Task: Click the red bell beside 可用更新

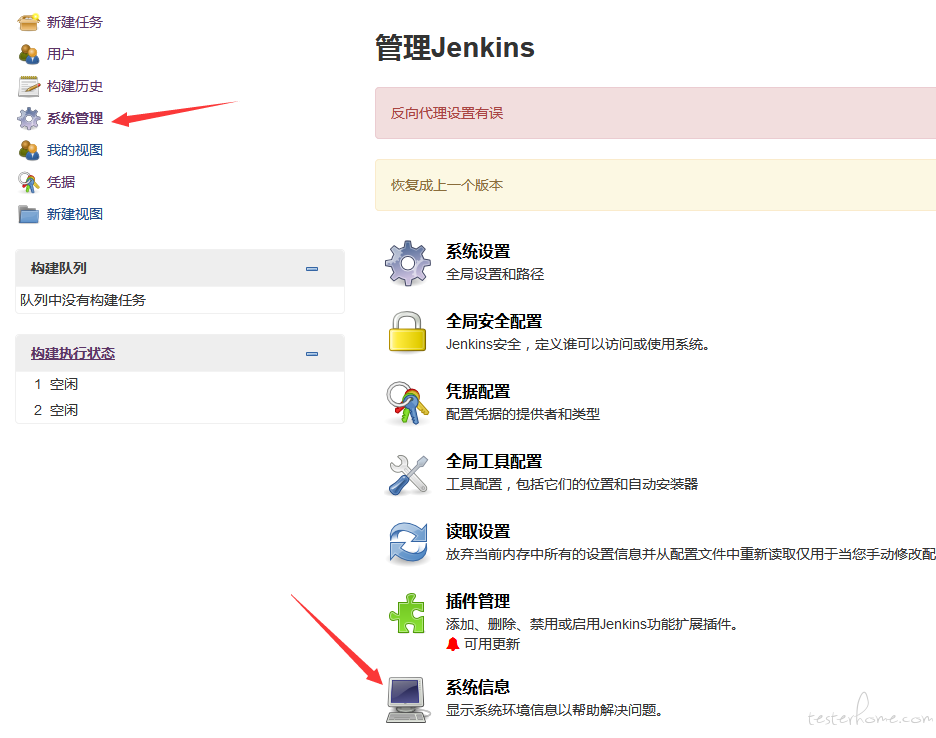Action: [453, 644]
